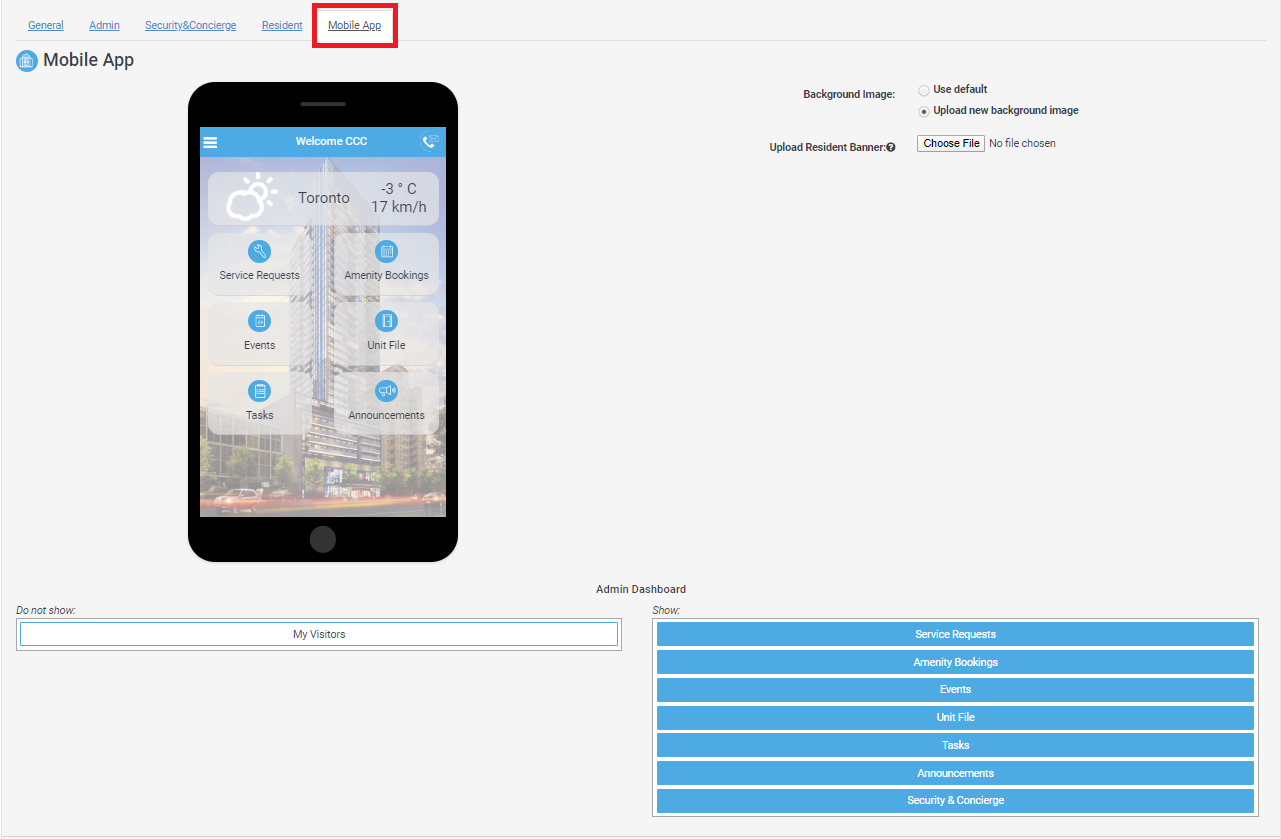Click the Amenity Bookings label in phone preview
The height and width of the screenshot is (839, 1281).
(386, 275)
